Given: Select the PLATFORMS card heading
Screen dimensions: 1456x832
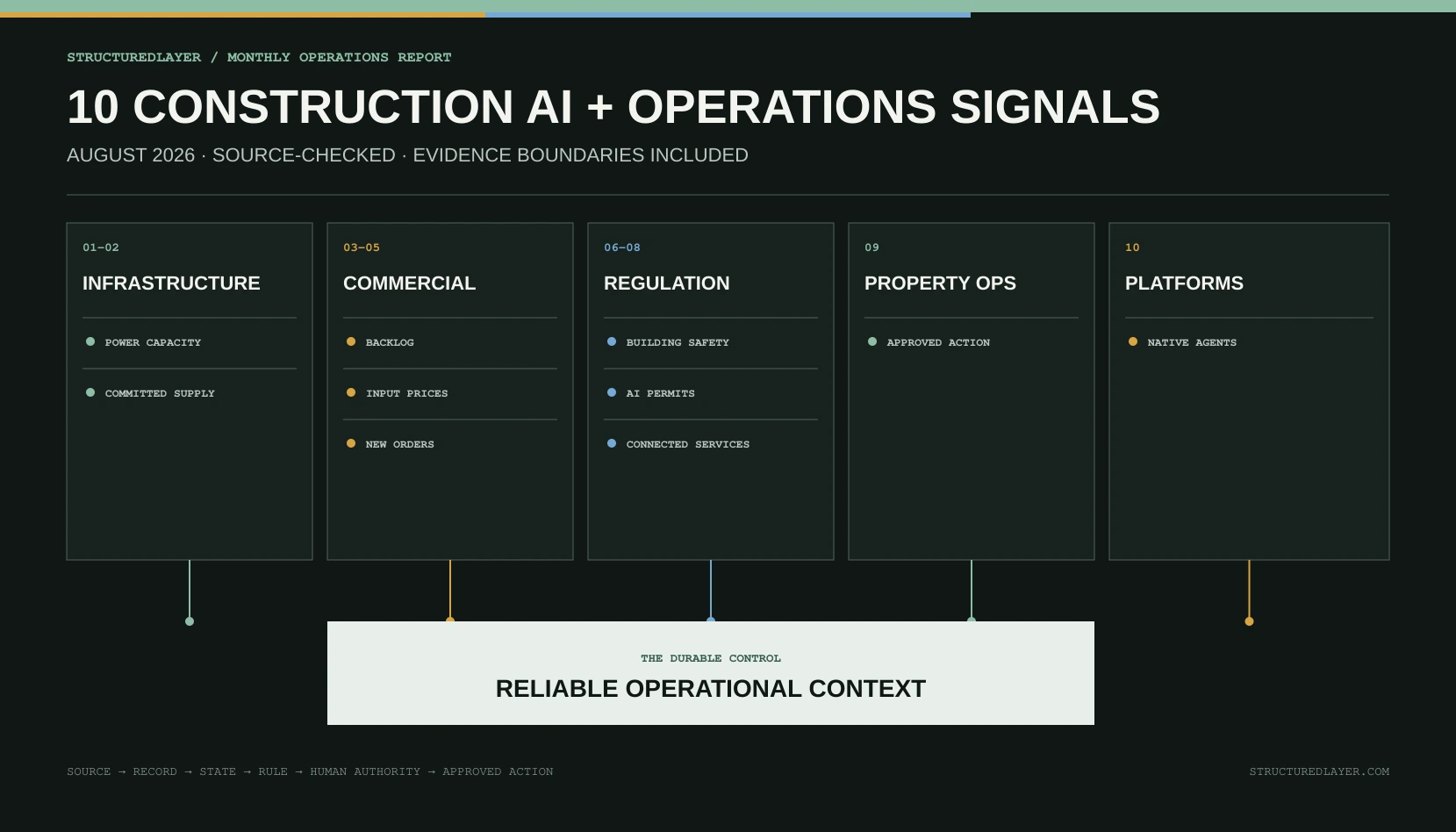Looking at the screenshot, I should (x=1184, y=283).
